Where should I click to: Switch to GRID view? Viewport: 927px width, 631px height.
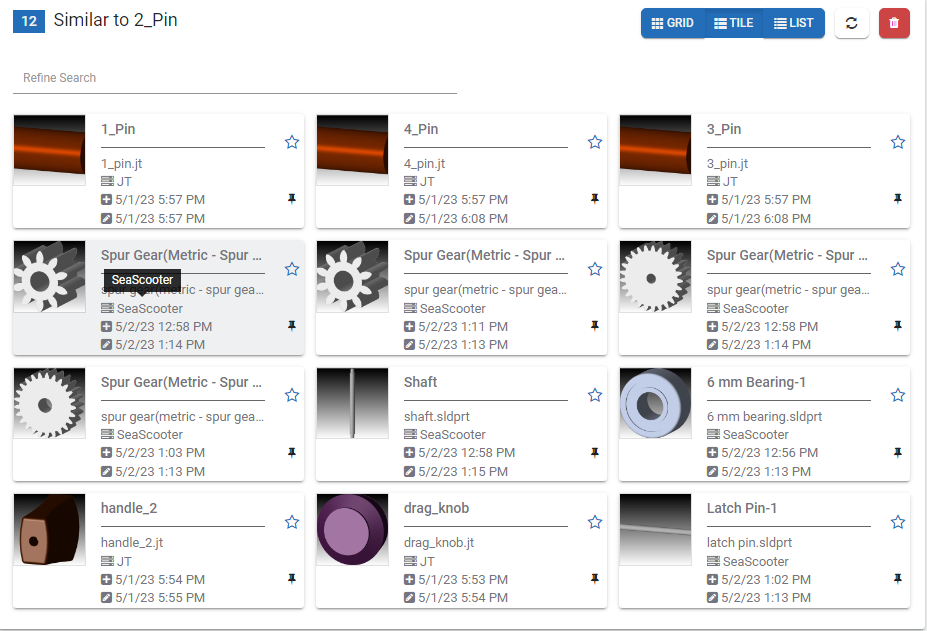(672, 23)
